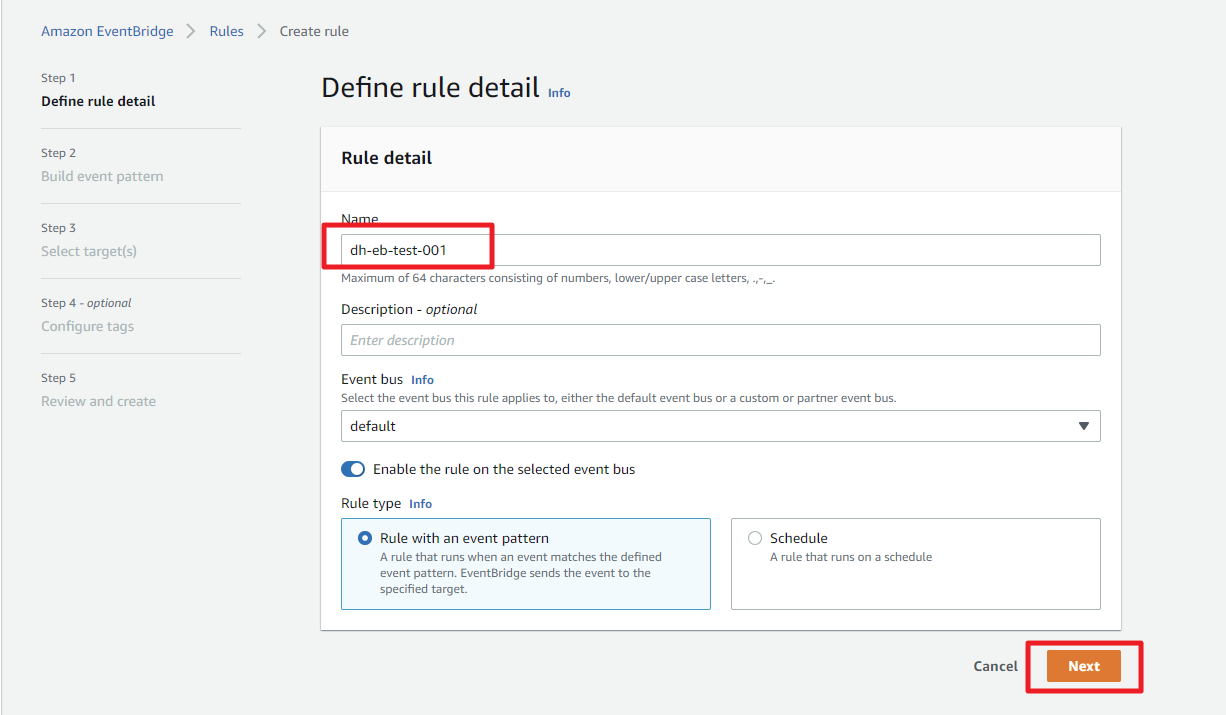Go to Step 1 Define rule detail
1226x715 pixels.
98,101
